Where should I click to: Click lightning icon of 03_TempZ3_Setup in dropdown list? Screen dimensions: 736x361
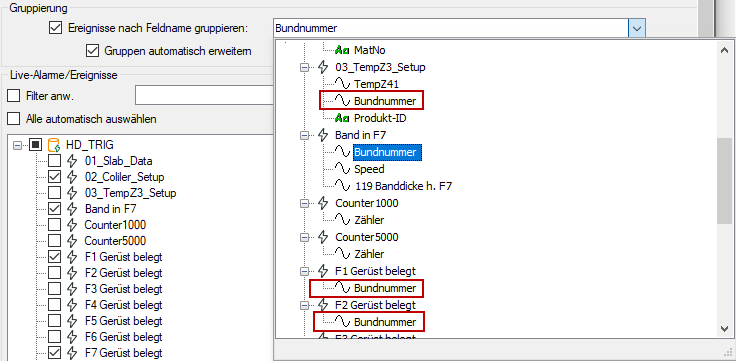click(323, 67)
